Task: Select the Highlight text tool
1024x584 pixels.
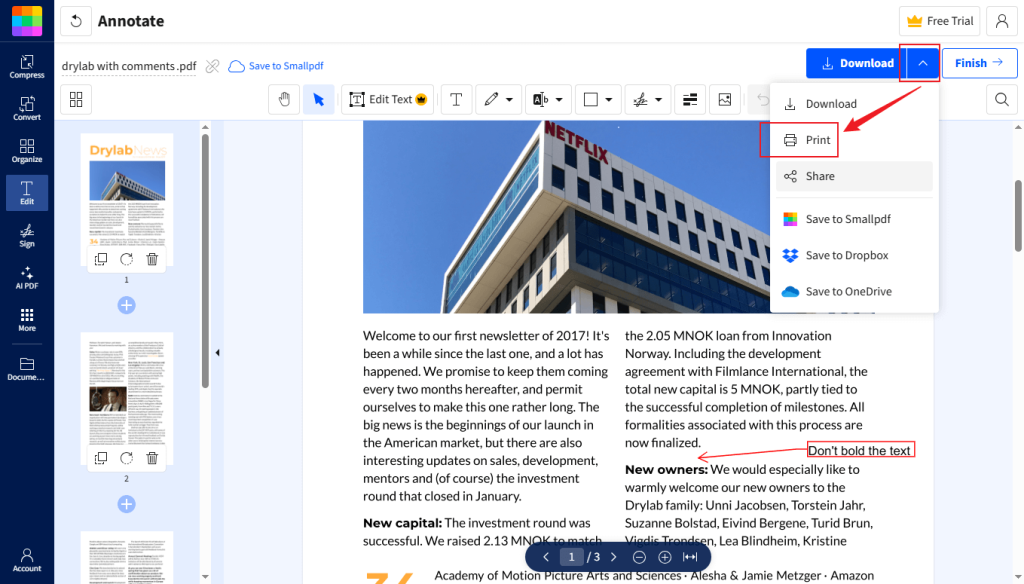Action: coord(540,99)
